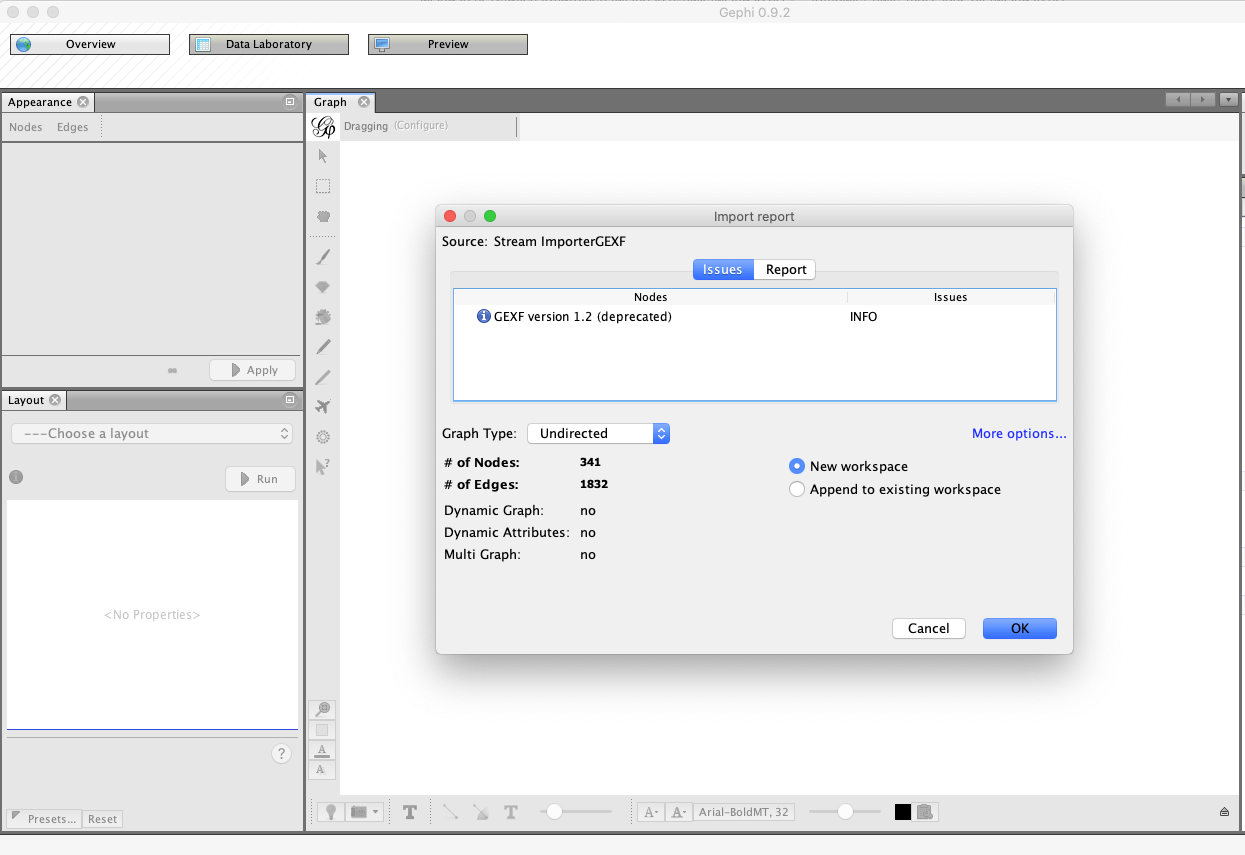The width and height of the screenshot is (1245, 855).
Task: Open the Graph Type dropdown
Action: (x=598, y=433)
